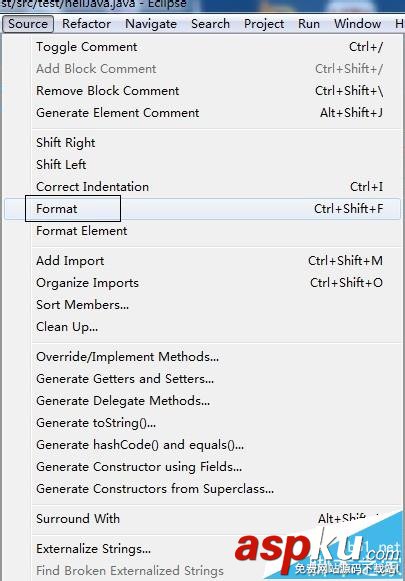Open Clean Up dialog
The height and width of the screenshot is (581, 405).
click(x=203, y=327)
